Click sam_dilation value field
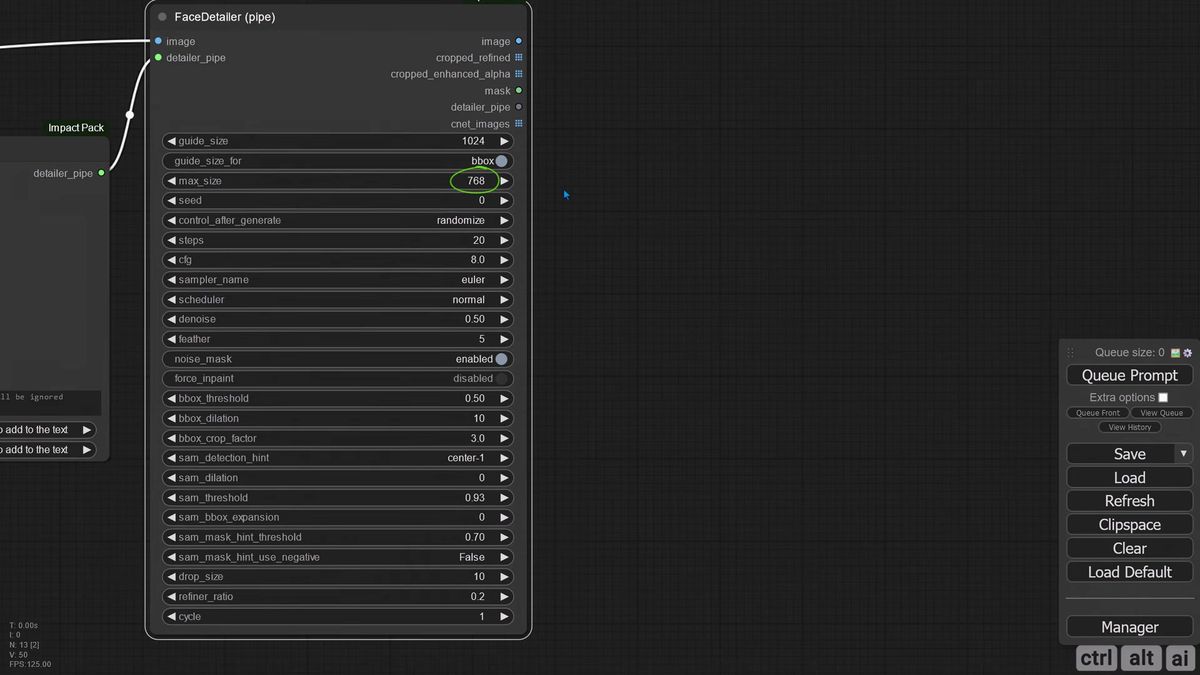Screen dimensions: 1200x675 pos(337,477)
